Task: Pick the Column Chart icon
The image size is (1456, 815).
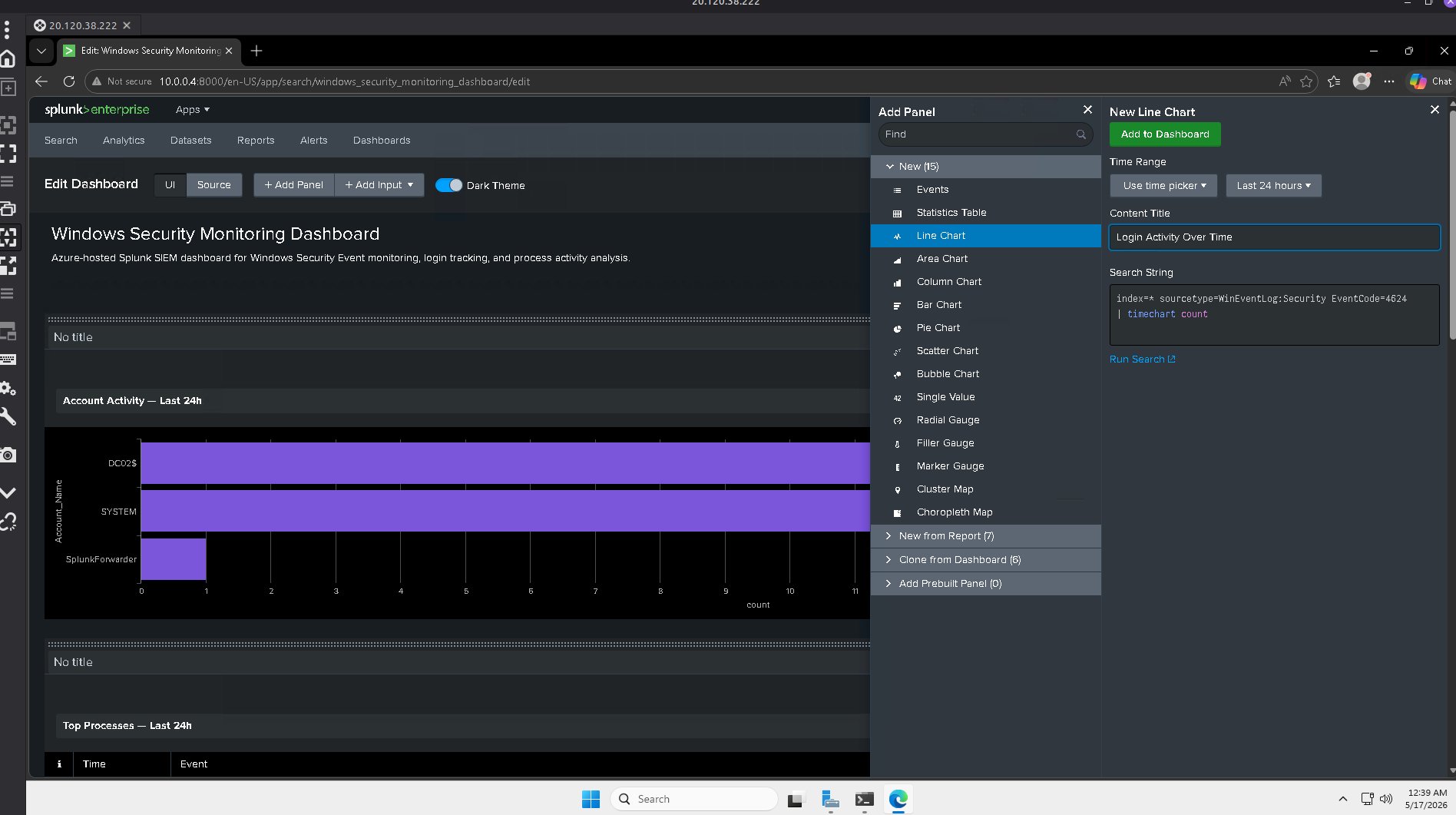Action: pos(897,283)
